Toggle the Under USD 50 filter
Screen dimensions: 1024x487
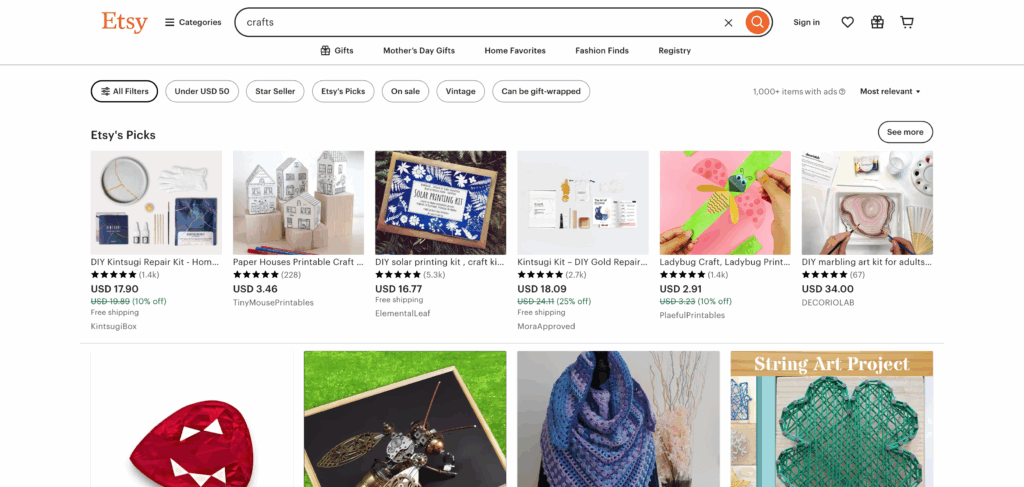tap(202, 91)
